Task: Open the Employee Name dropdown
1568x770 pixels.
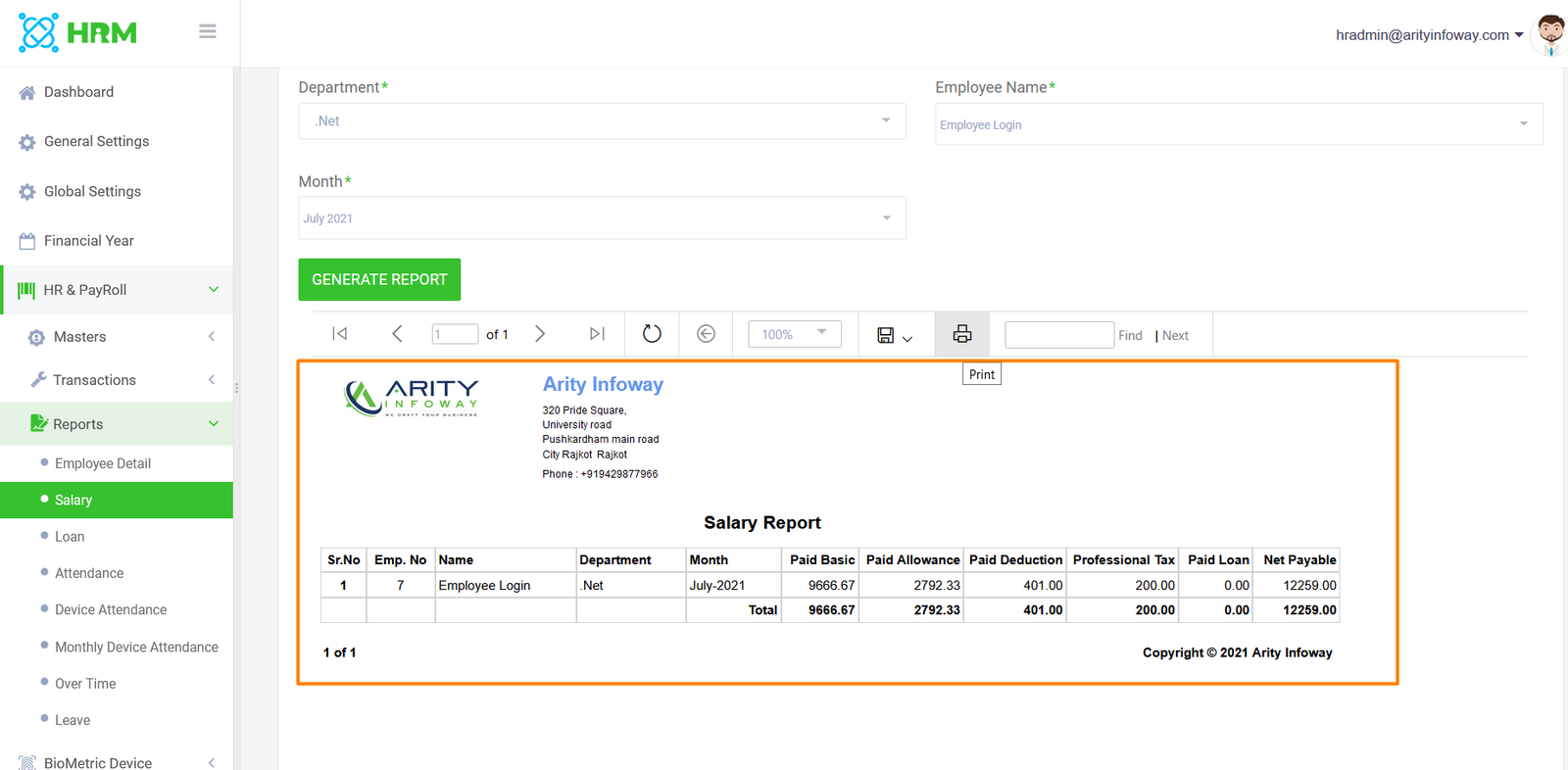Action: (x=1238, y=124)
